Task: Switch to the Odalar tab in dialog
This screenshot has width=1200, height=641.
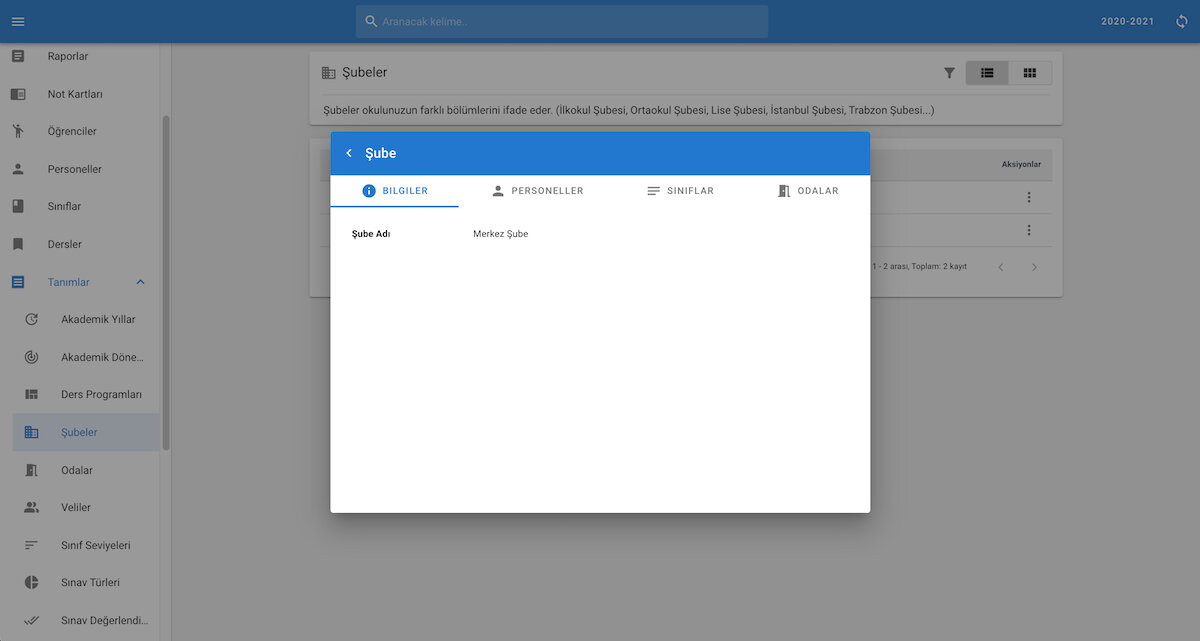Action: pos(808,191)
